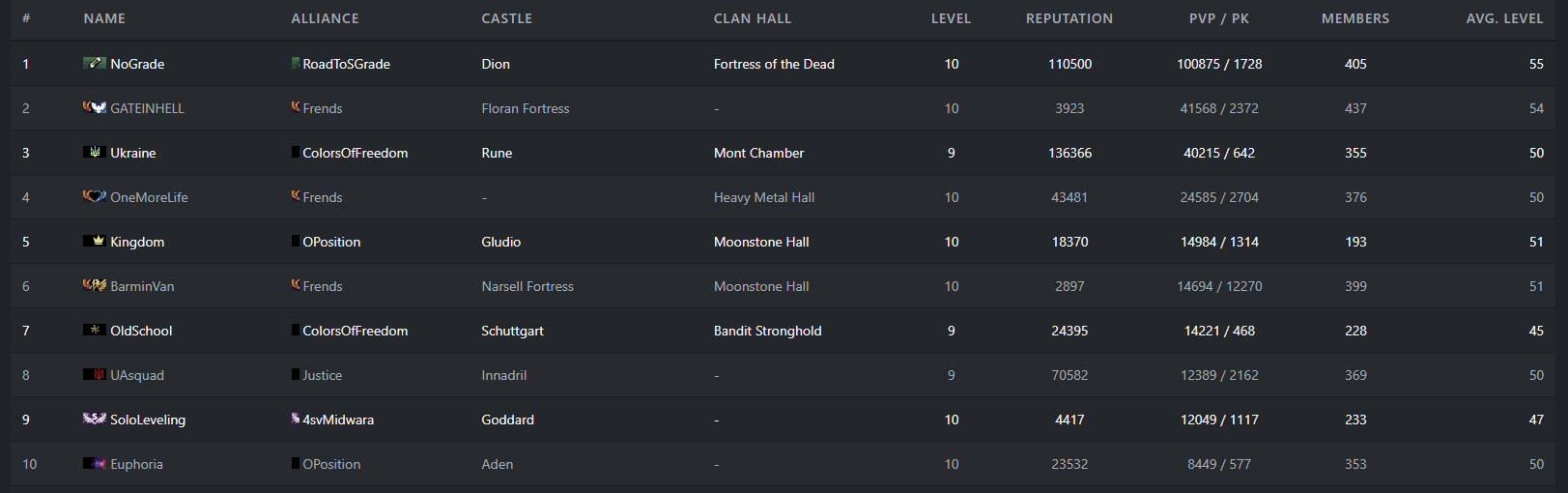Click the 4svMidwara alliance crest icon

296,420
